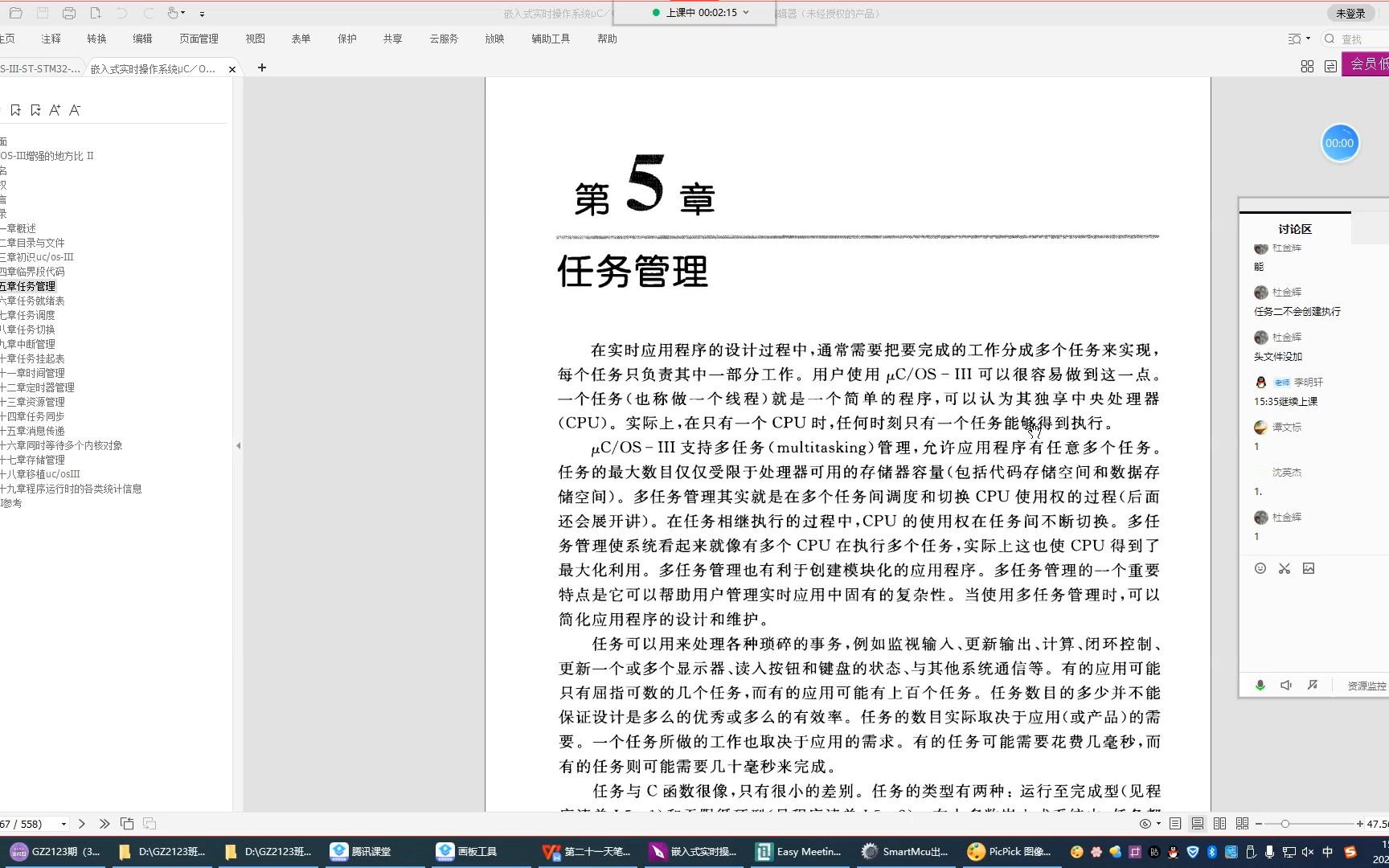
Task: Open the quick access toolbar customize arrow
Action: [x=202, y=14]
